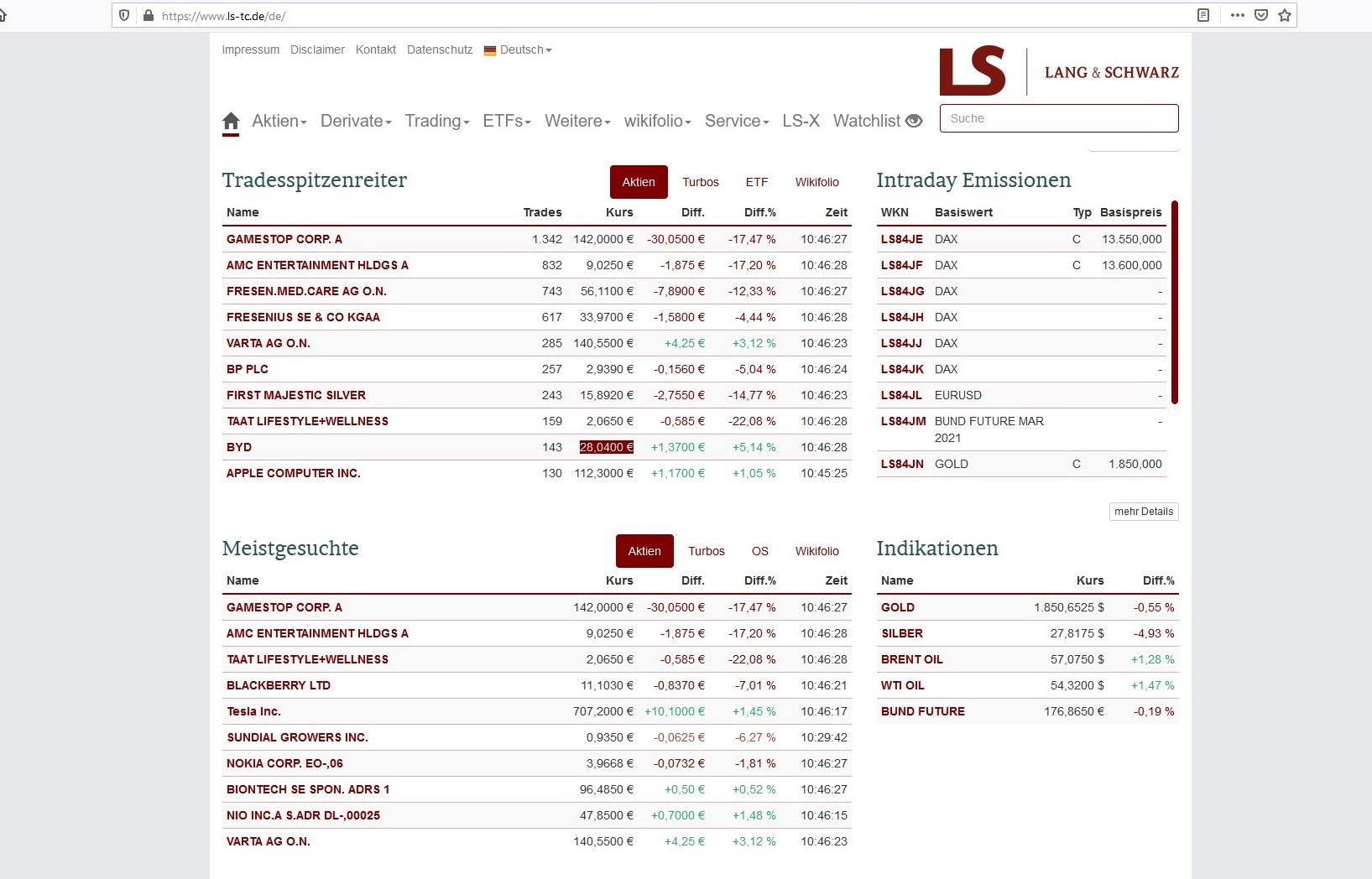
Task: Expand the Derivate navigation menu
Action: [x=356, y=121]
